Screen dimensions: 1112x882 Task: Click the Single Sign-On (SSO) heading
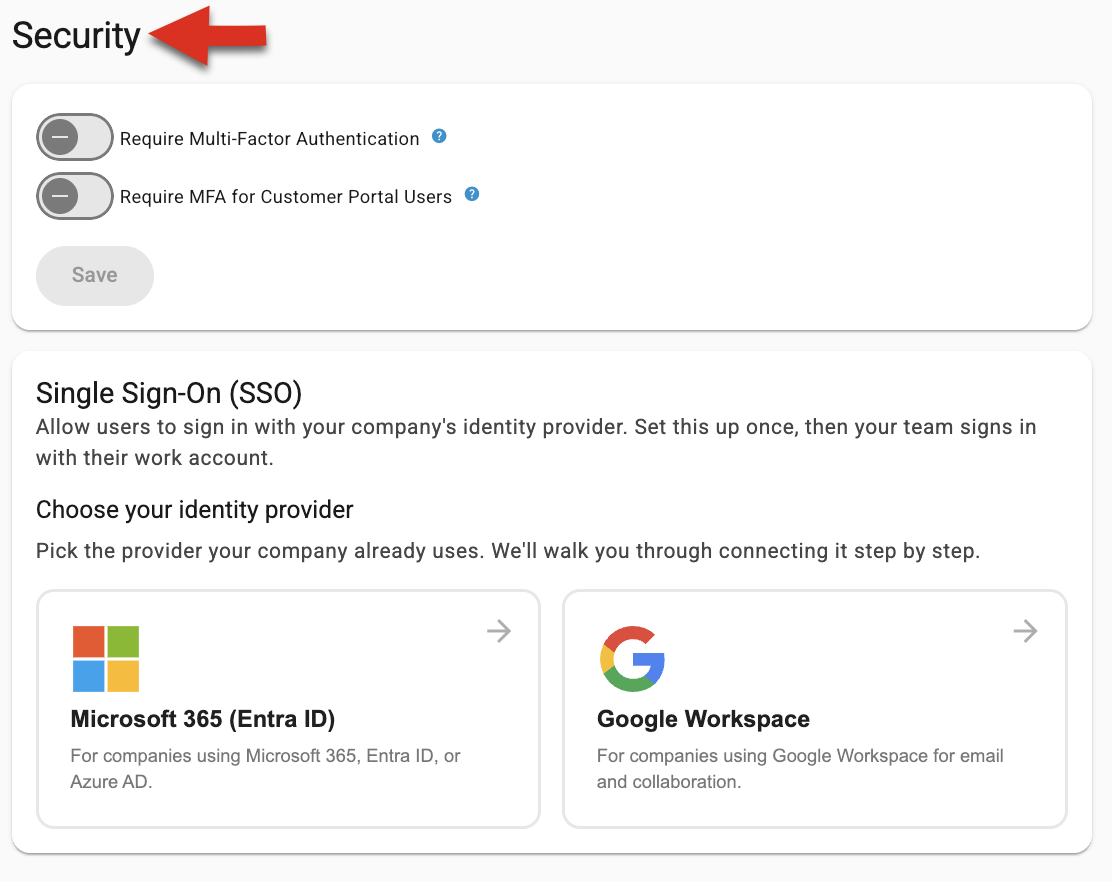(x=169, y=393)
